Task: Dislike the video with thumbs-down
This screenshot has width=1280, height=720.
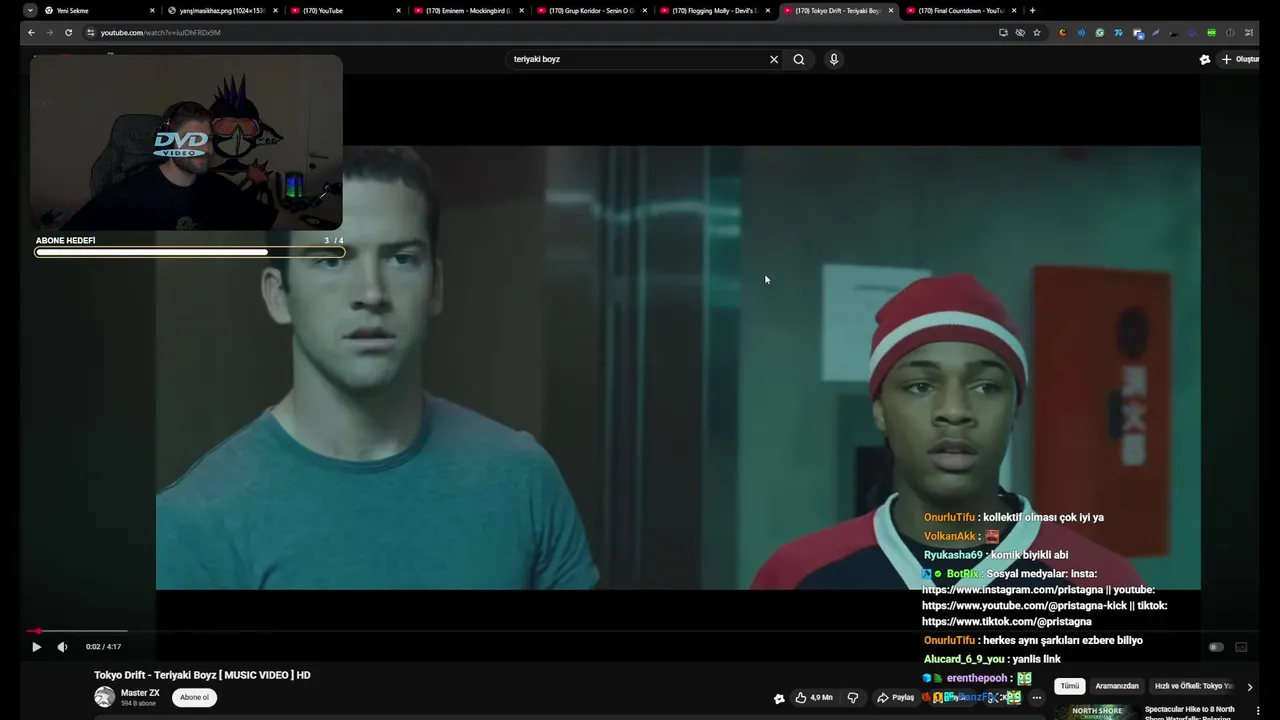Action: (x=853, y=697)
